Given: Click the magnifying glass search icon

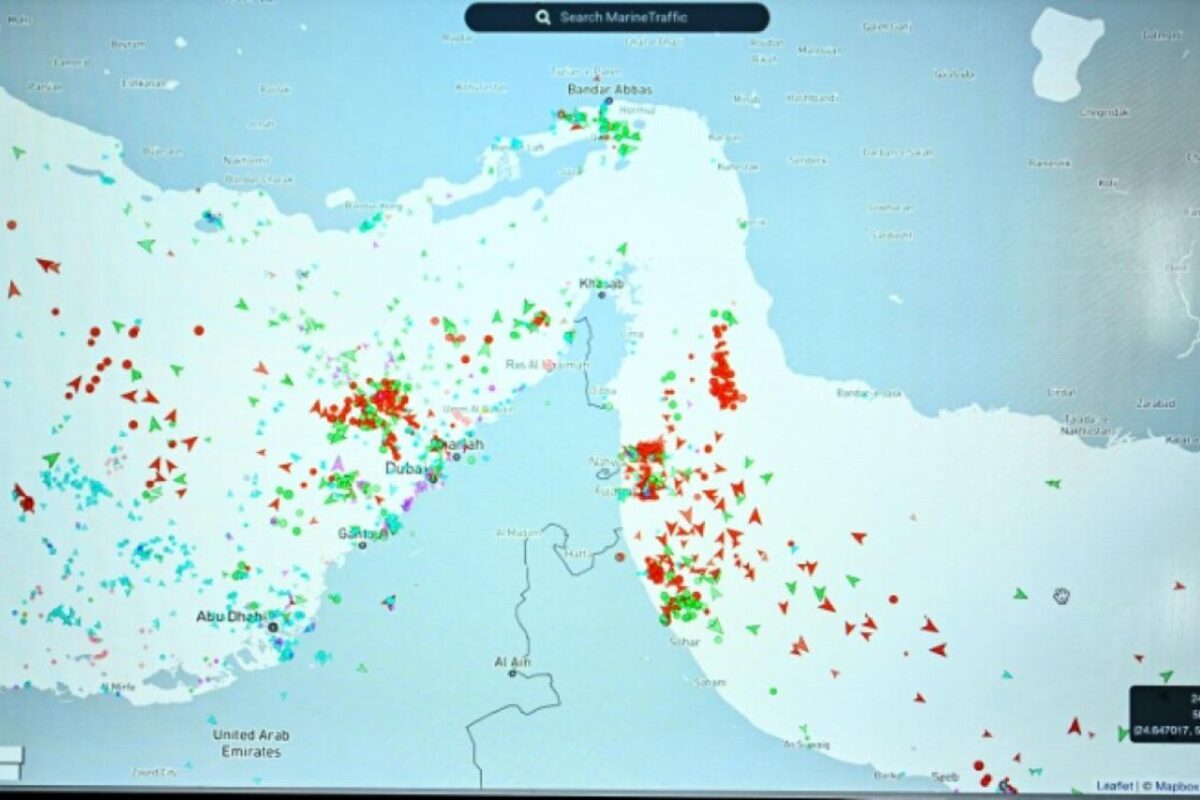Looking at the screenshot, I should [x=543, y=17].
